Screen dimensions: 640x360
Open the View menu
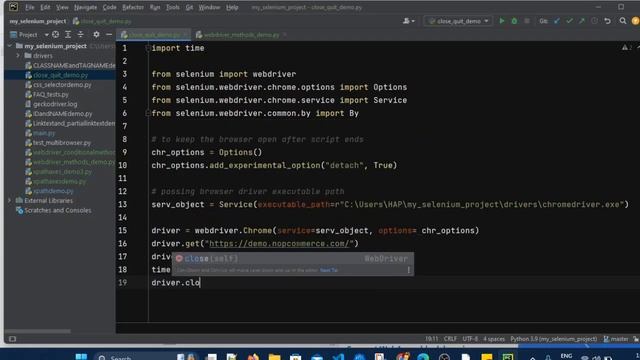(62, 7)
